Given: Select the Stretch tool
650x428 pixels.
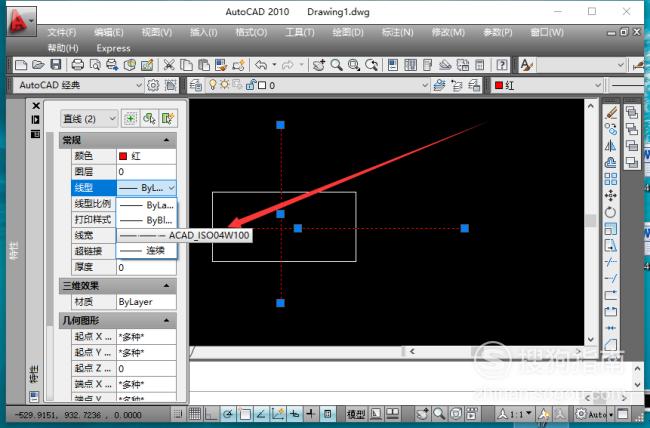Looking at the screenshot, I should tap(611, 245).
